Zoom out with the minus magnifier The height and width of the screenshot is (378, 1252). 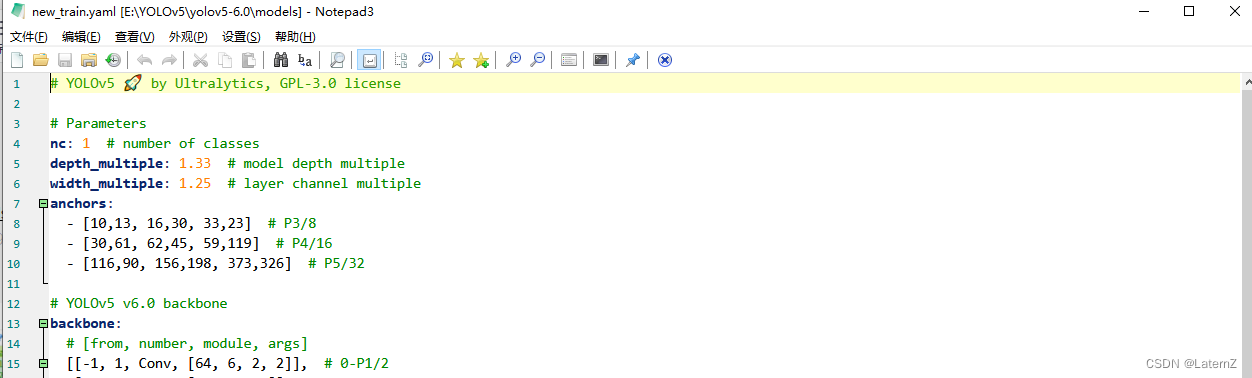(537, 60)
